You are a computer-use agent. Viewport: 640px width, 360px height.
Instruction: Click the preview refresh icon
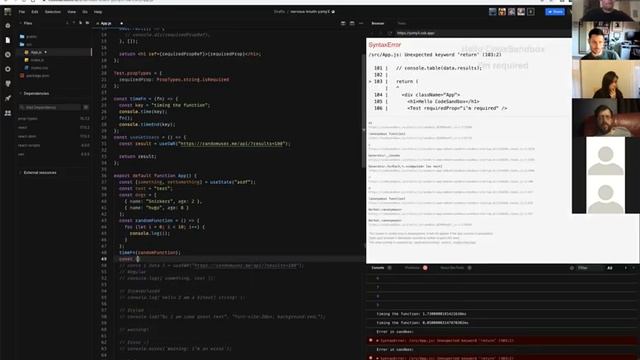(x=390, y=33)
